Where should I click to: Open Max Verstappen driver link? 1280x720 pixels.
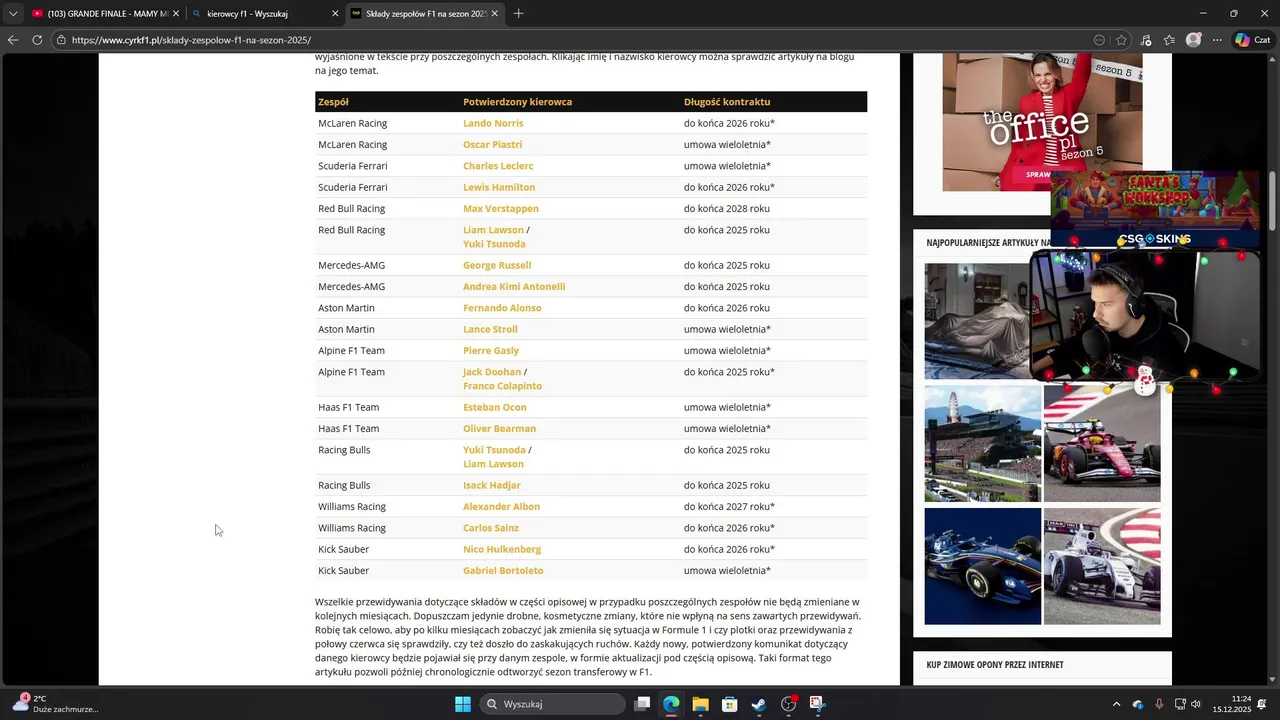501,208
